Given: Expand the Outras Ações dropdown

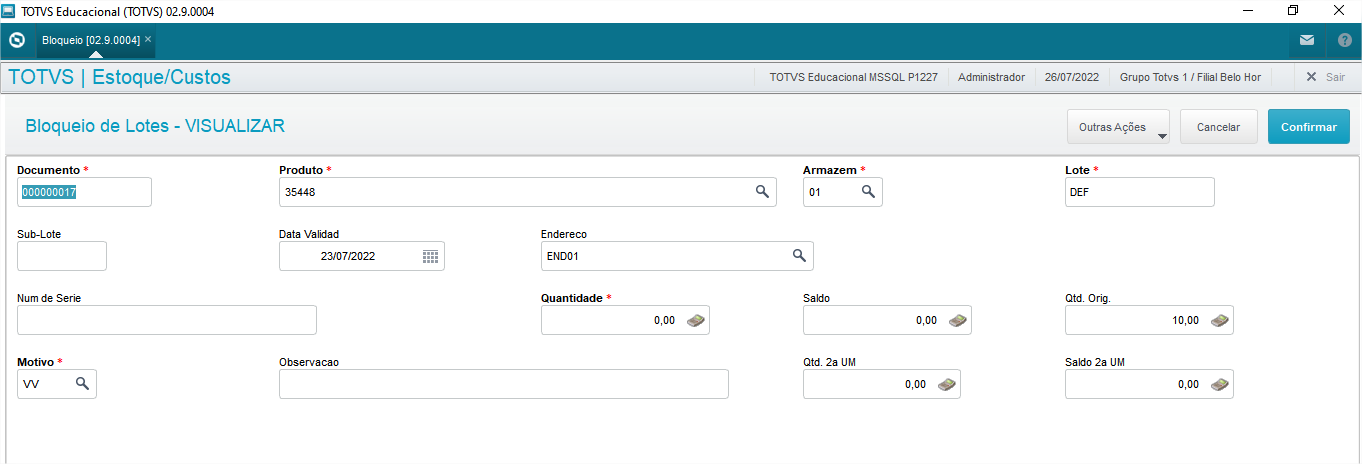Looking at the screenshot, I should pos(1118,127).
